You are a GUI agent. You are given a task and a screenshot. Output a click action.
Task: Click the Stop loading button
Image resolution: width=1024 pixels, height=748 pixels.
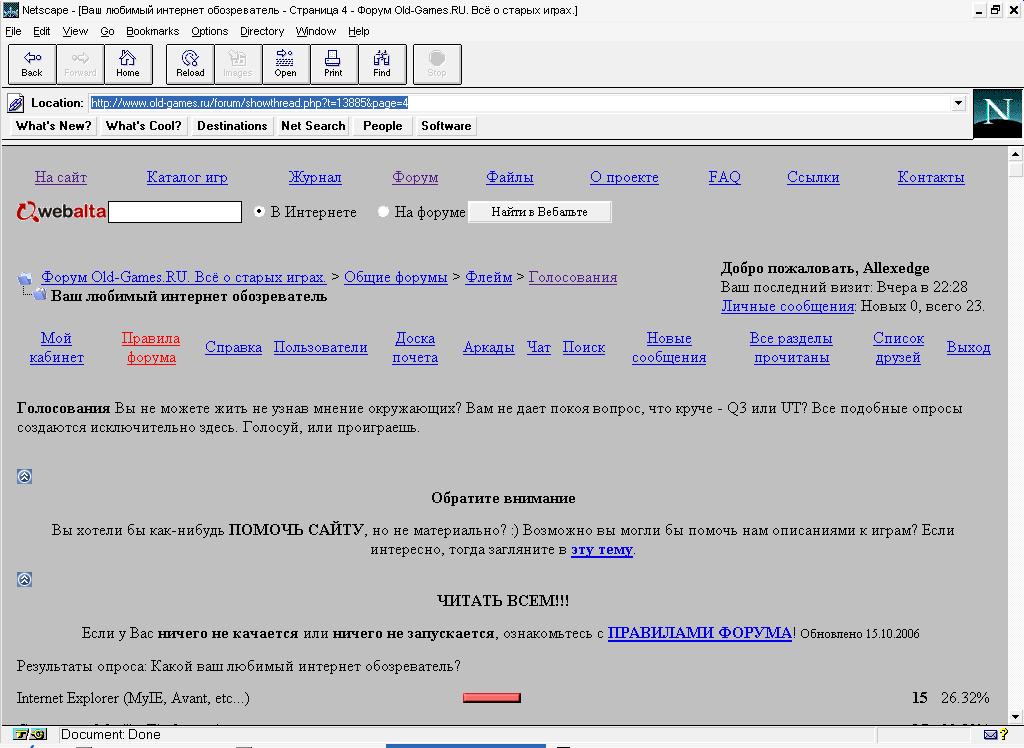pos(437,64)
